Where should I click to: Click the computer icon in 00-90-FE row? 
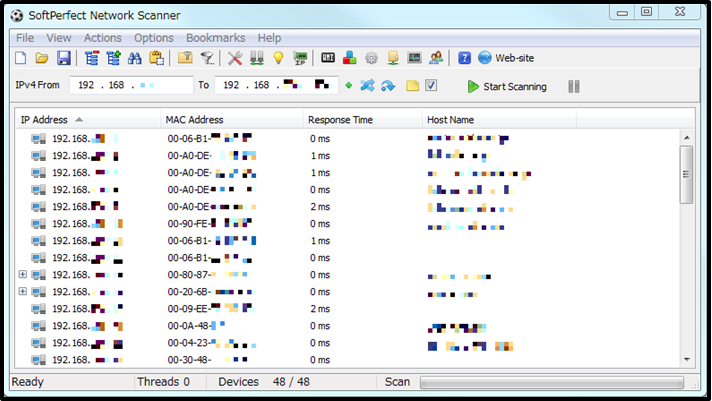39,223
